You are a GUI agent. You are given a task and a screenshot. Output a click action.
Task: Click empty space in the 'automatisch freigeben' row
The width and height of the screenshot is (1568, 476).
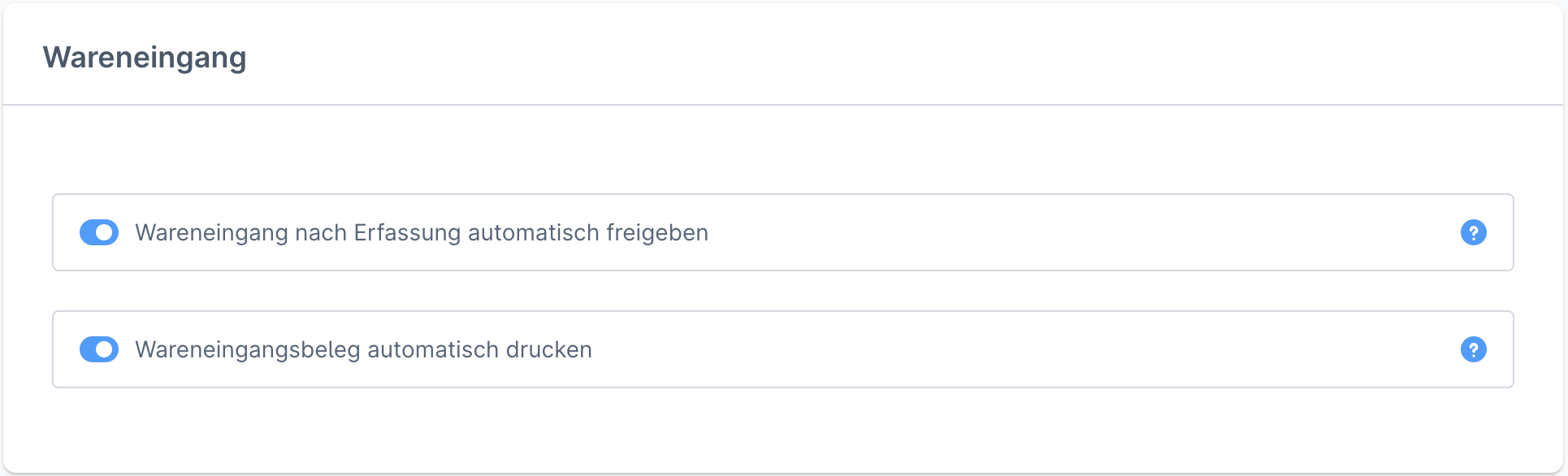pyautogui.click(x=1056, y=233)
